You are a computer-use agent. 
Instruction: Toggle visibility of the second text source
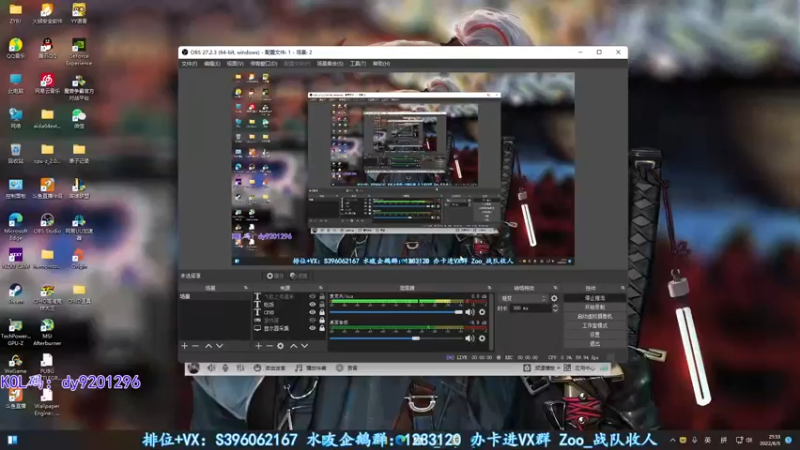tap(312, 305)
